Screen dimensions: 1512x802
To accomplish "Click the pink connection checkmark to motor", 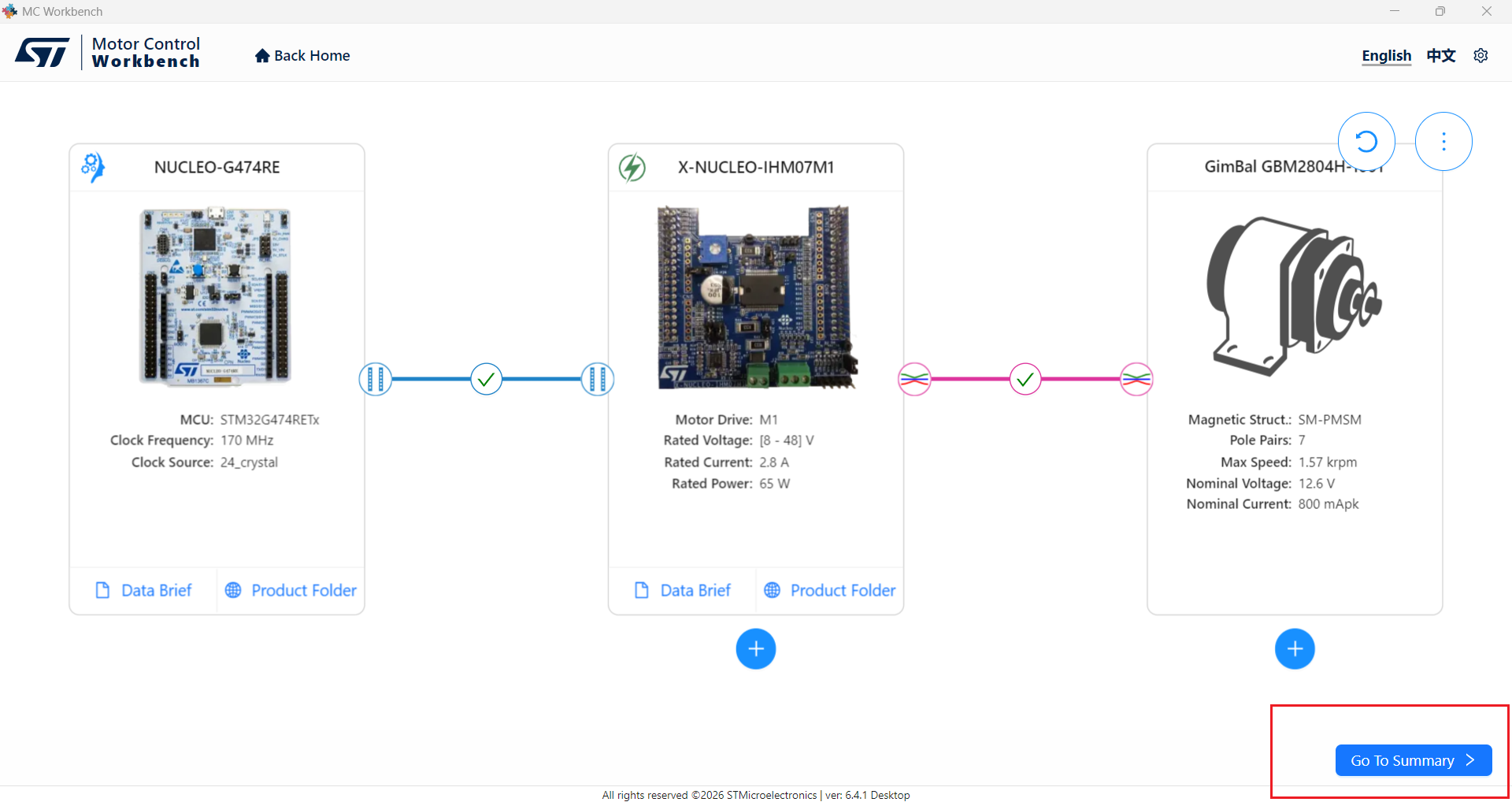I will [x=1025, y=380].
